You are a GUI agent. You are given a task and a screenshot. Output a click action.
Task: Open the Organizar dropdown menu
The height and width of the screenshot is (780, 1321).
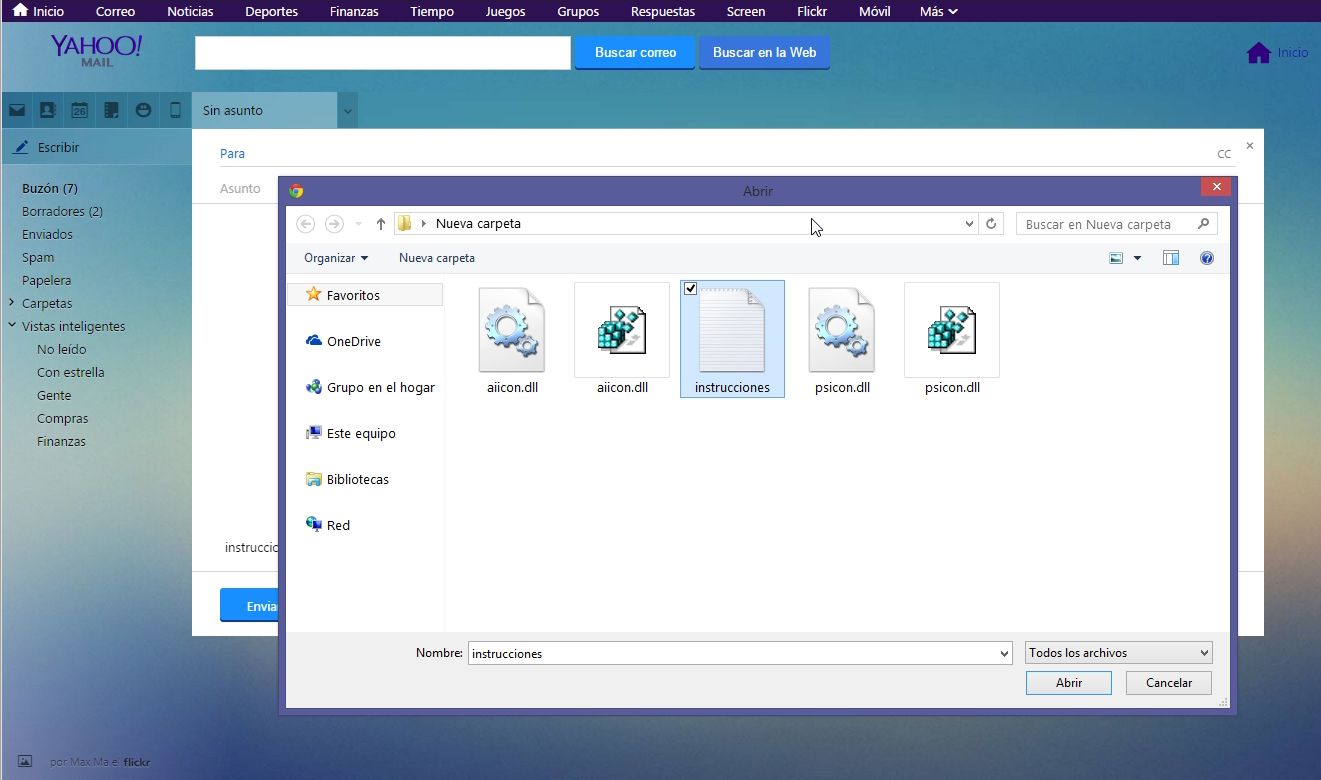336,258
